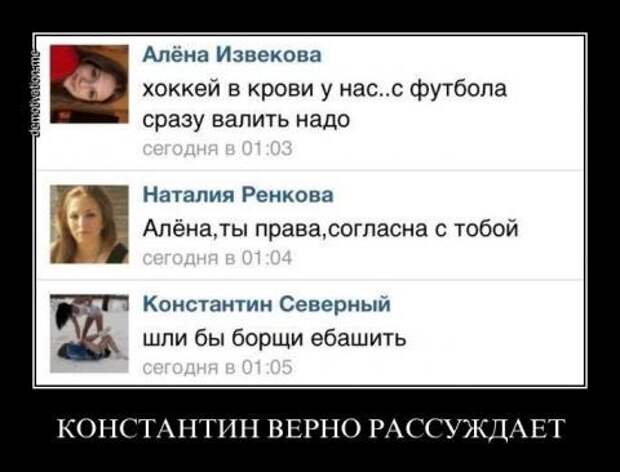Visit Наталия Ренкова's profile name link
The height and width of the screenshot is (472, 620).
click(x=238, y=194)
